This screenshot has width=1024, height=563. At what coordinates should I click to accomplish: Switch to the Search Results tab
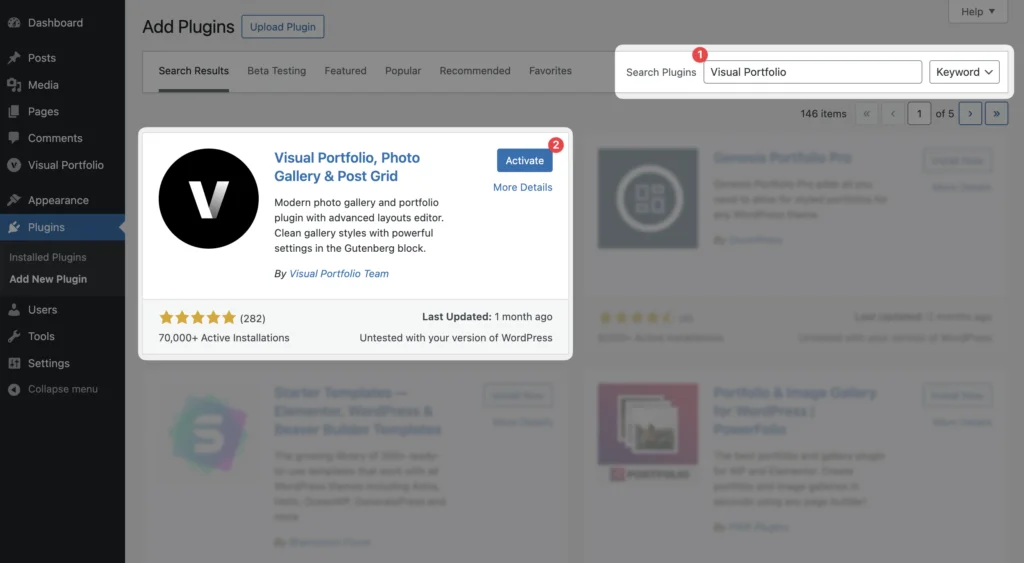pyautogui.click(x=193, y=71)
